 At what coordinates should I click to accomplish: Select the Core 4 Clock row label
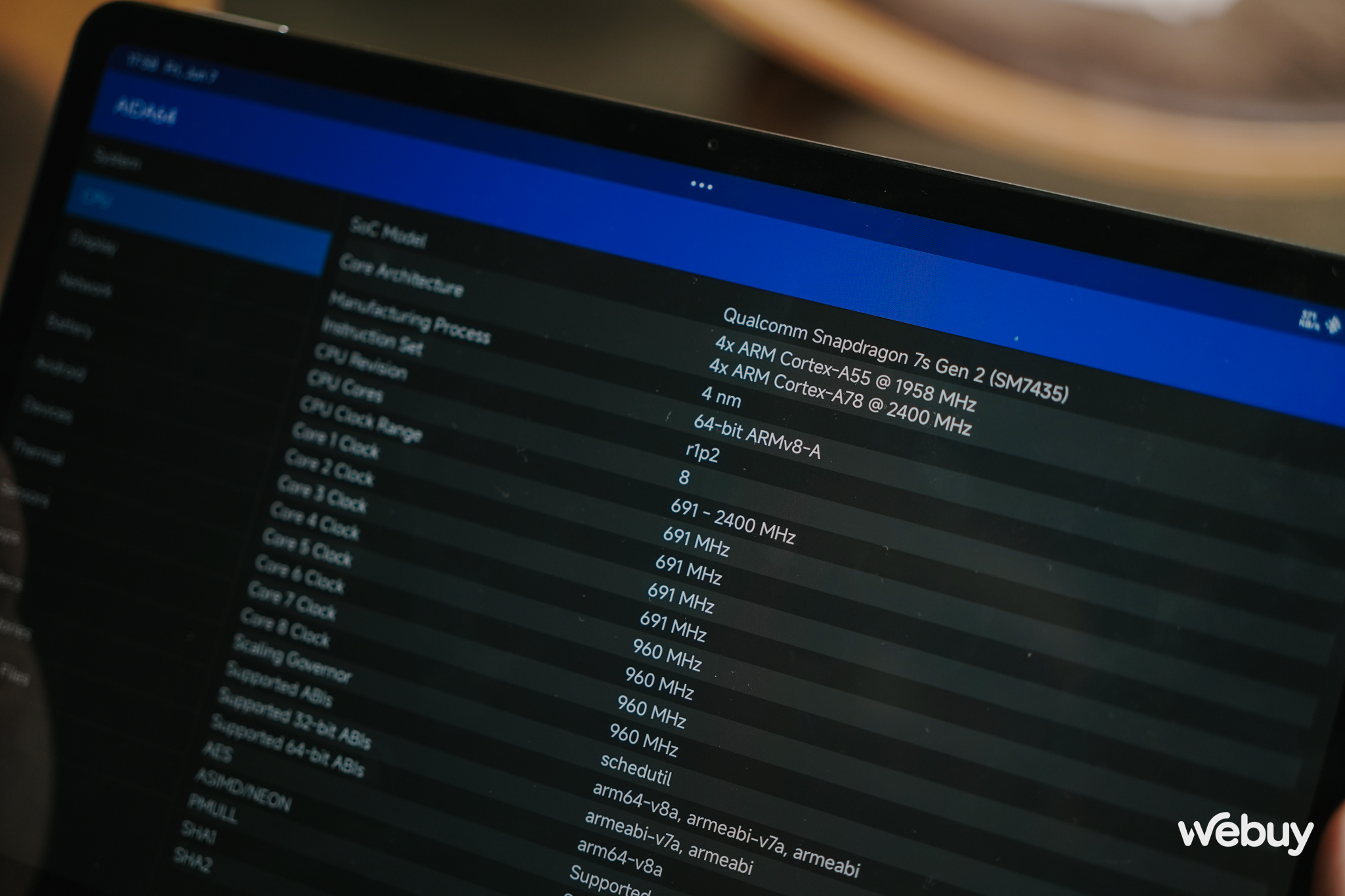click(315, 521)
